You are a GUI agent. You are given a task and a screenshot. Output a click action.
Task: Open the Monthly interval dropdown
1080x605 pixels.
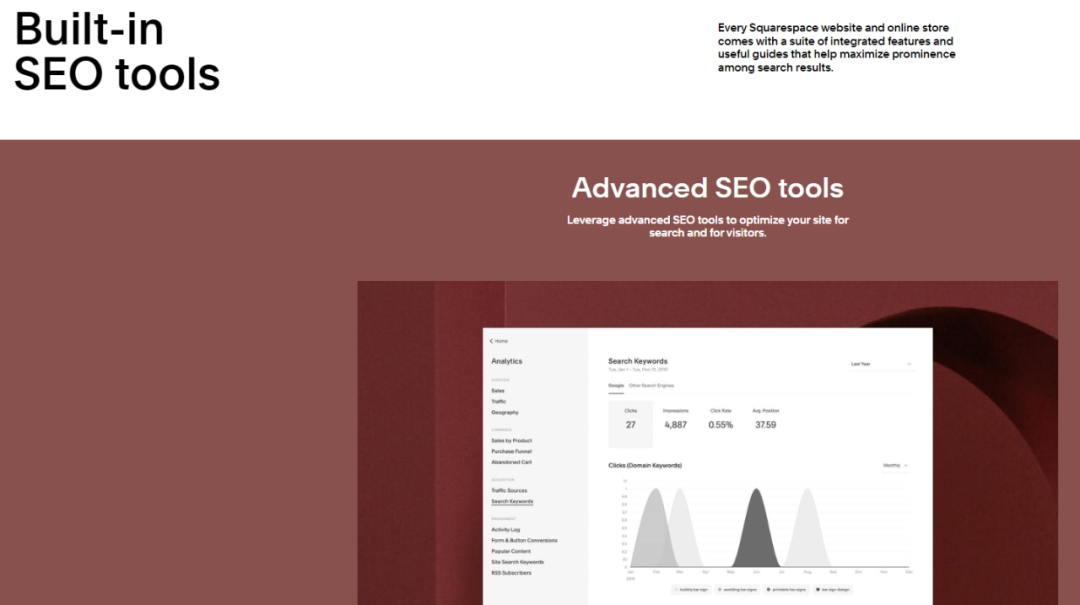[x=895, y=465]
